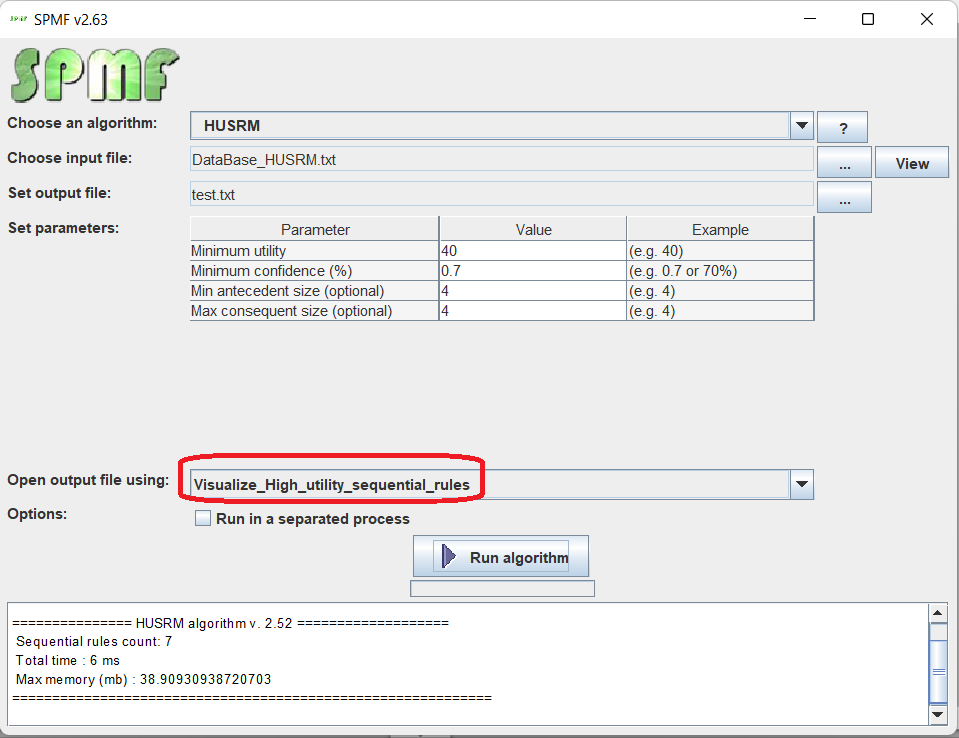Viewport: 959px width, 738px height.
Task: Click the input file field DataBase_HUSRM.txt
Action: coord(500,160)
